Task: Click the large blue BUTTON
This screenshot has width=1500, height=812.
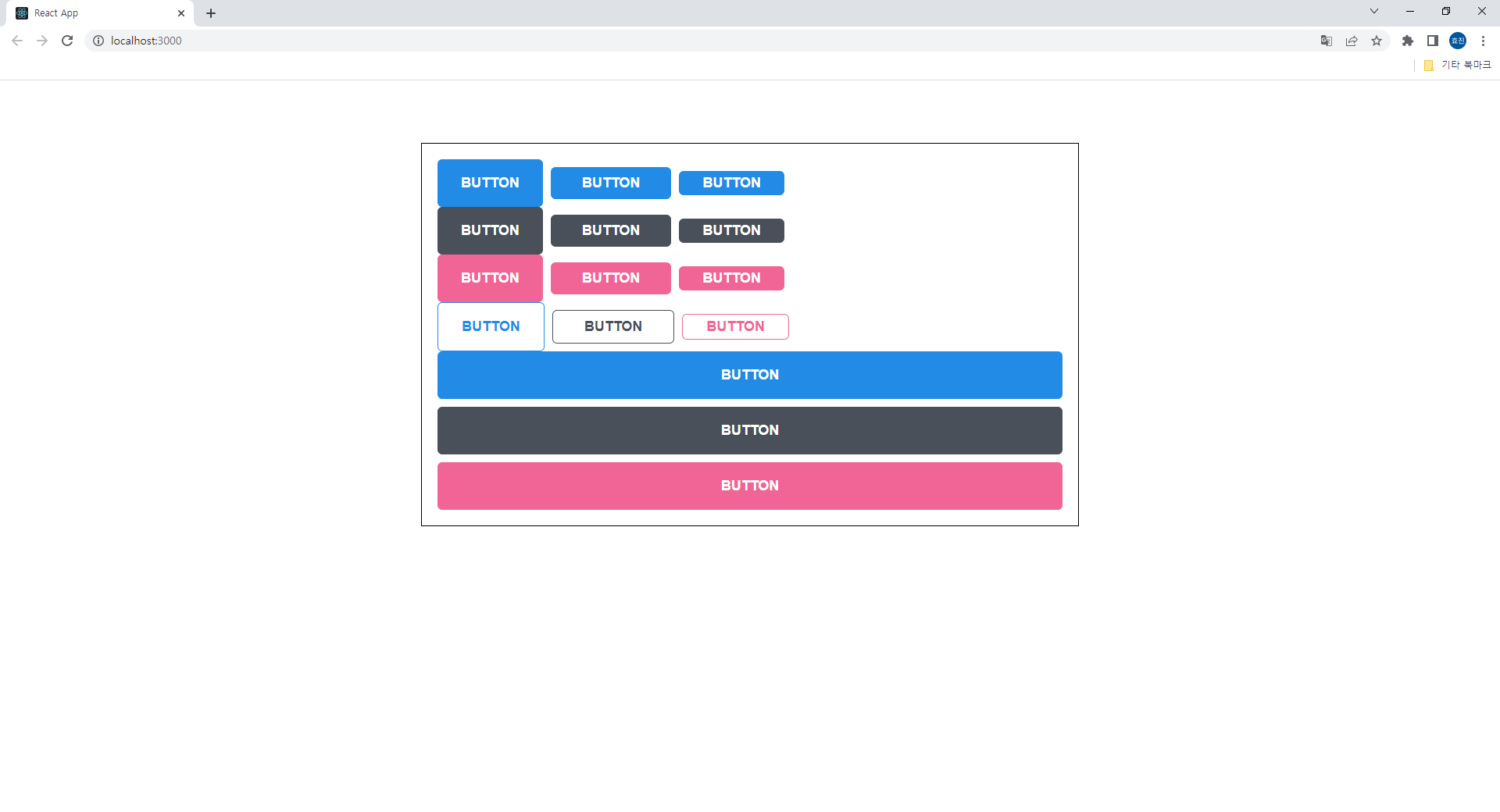Action: 490,183
